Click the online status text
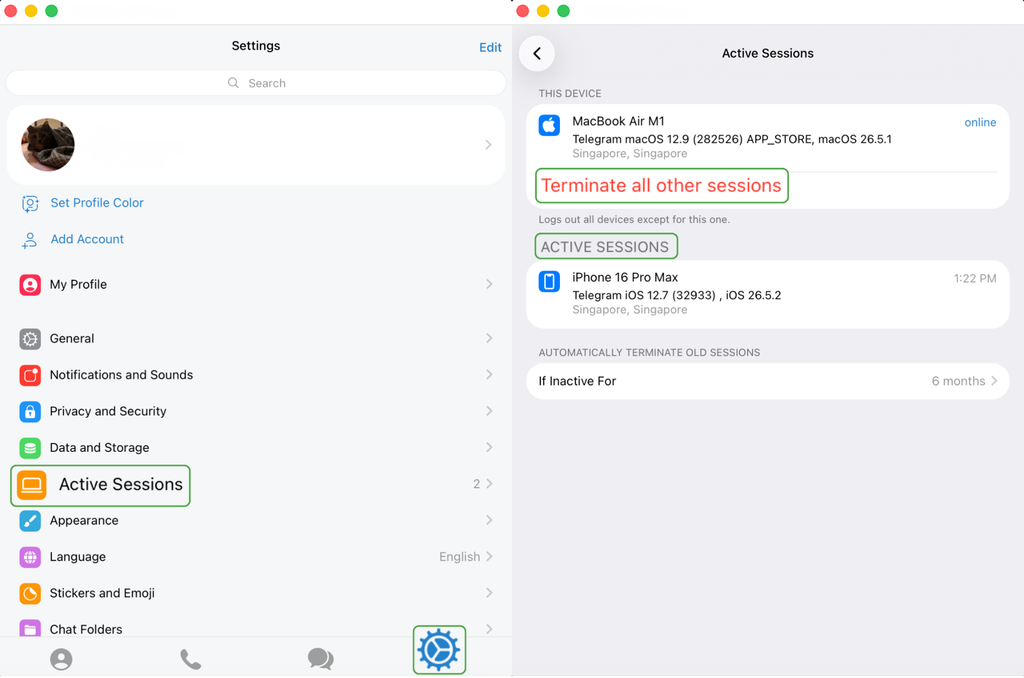 (980, 122)
